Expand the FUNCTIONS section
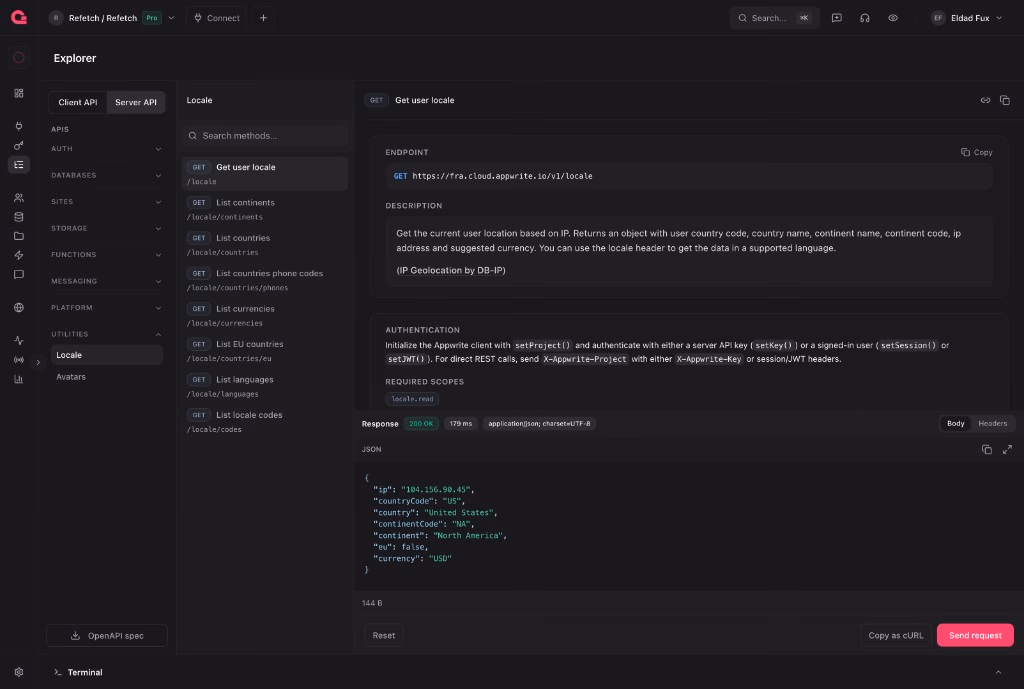 (106, 255)
